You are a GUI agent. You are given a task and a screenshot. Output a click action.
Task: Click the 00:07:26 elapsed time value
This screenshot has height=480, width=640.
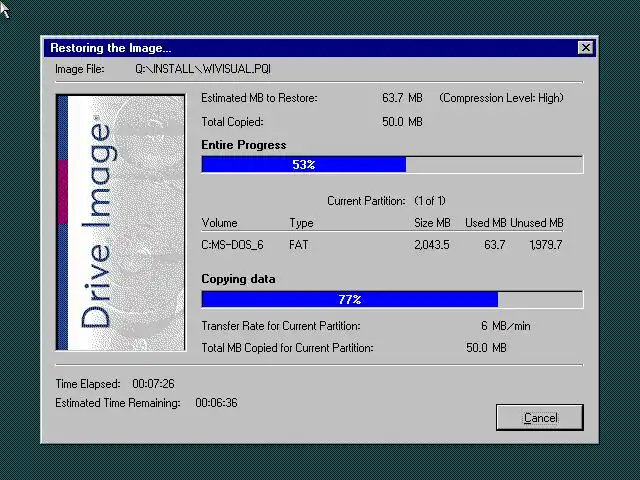pos(153,384)
